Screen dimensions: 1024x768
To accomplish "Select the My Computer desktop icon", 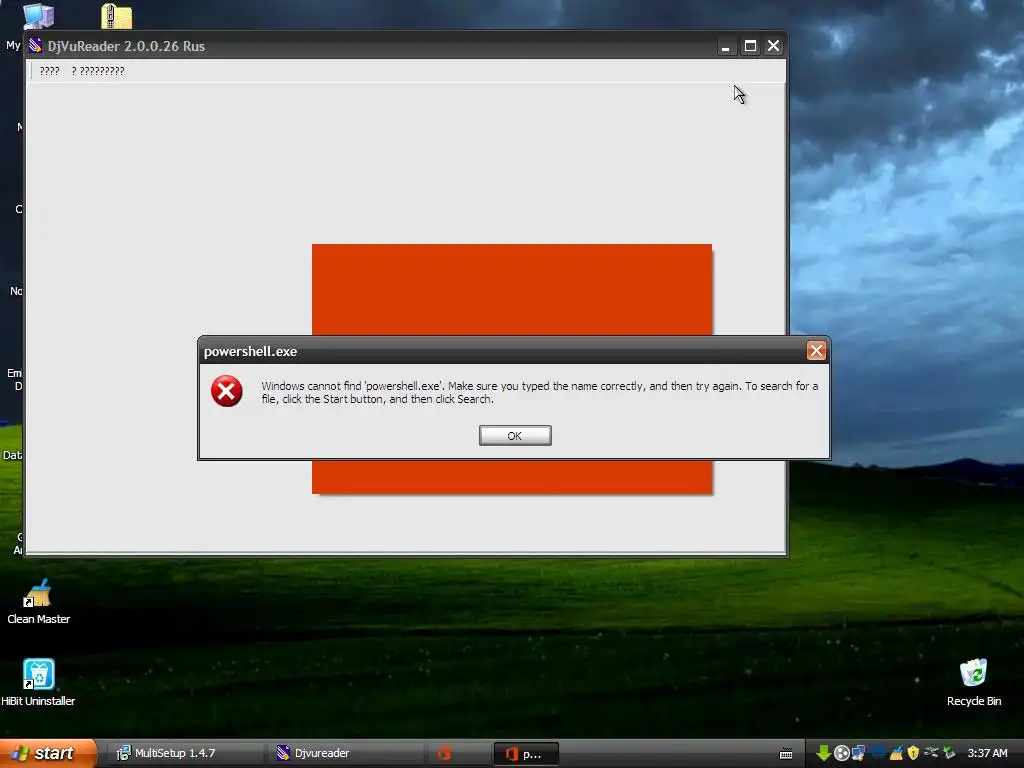I will pyautogui.click(x=38, y=16).
